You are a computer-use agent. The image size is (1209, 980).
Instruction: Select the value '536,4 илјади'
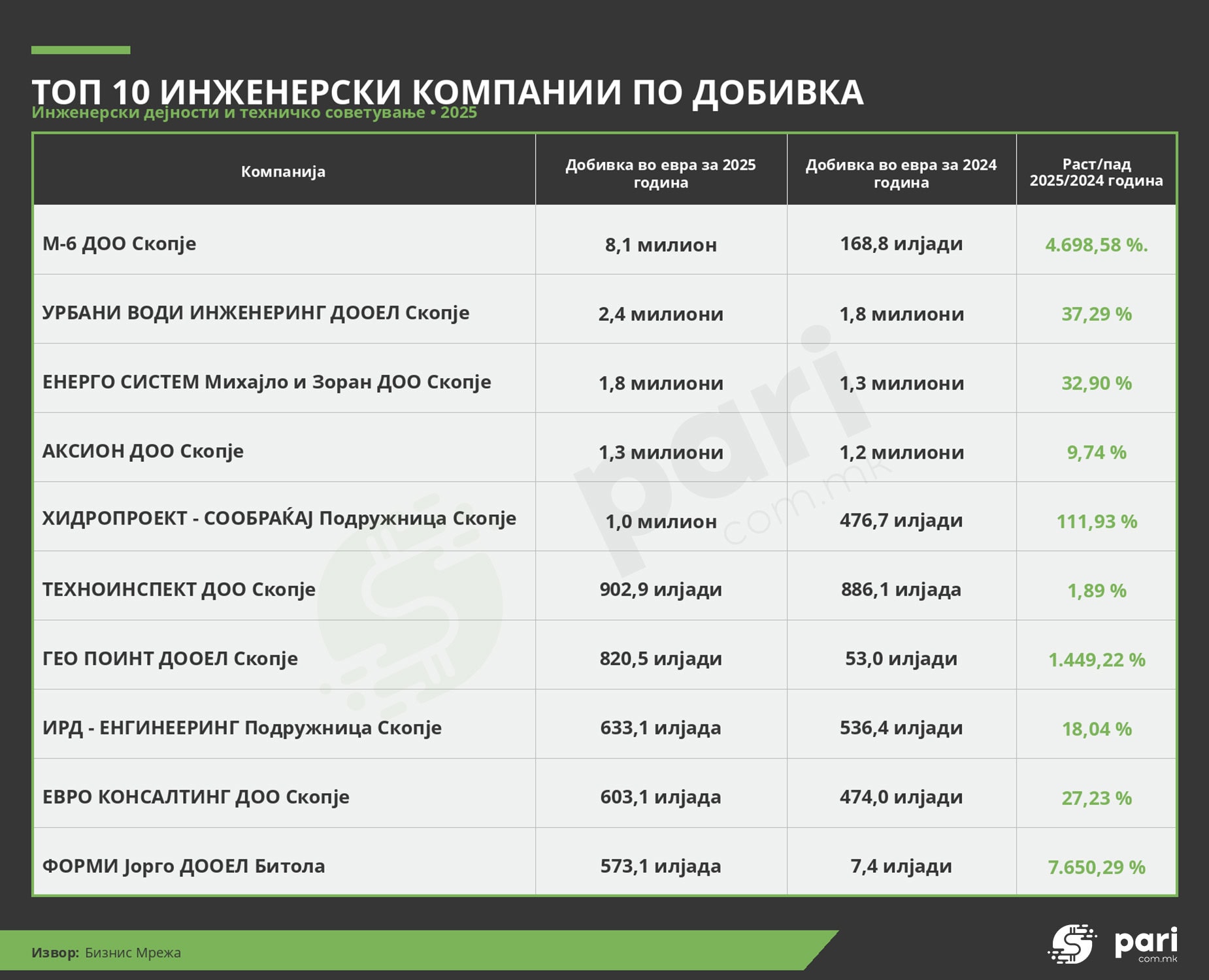[x=901, y=728]
